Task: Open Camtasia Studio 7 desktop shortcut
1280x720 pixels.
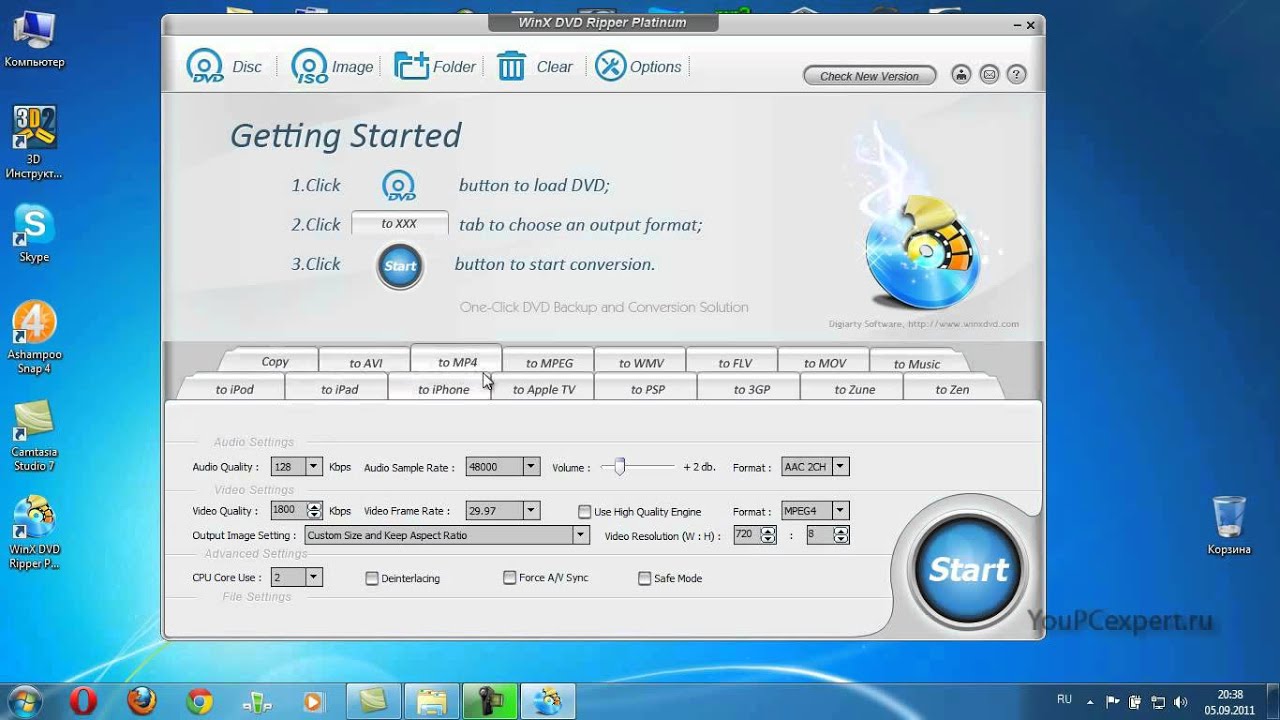Action: tap(34, 435)
